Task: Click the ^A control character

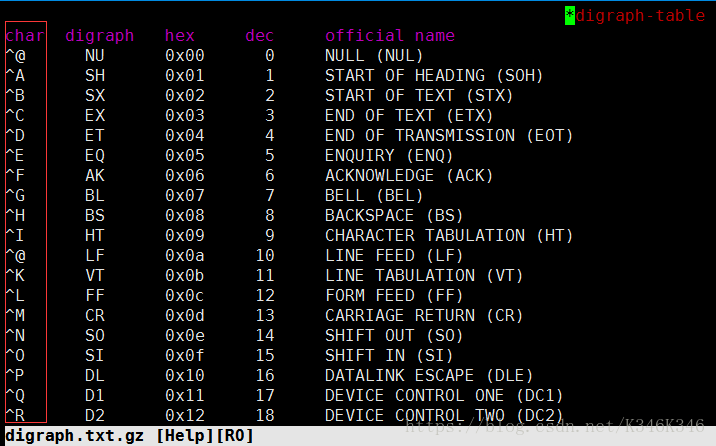Action: click(x=15, y=76)
